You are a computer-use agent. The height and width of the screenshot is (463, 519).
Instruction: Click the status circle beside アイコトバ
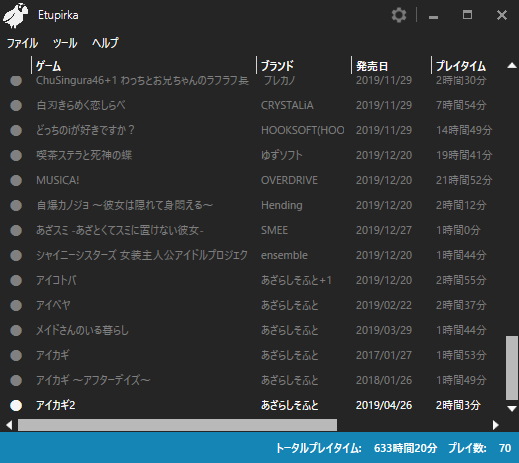[x=16, y=280]
